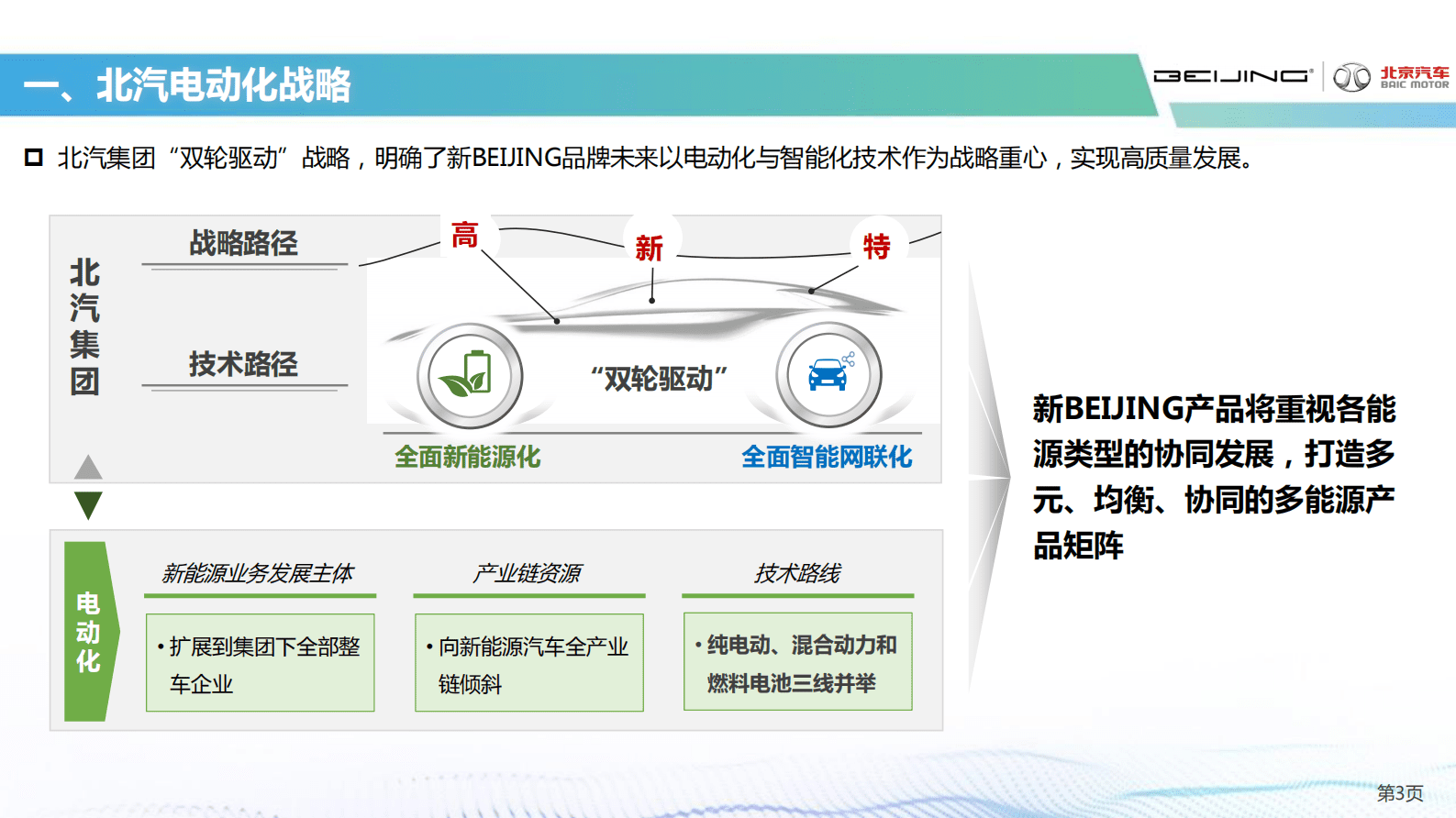Select the 战略路径 heading

pyautogui.click(x=244, y=243)
